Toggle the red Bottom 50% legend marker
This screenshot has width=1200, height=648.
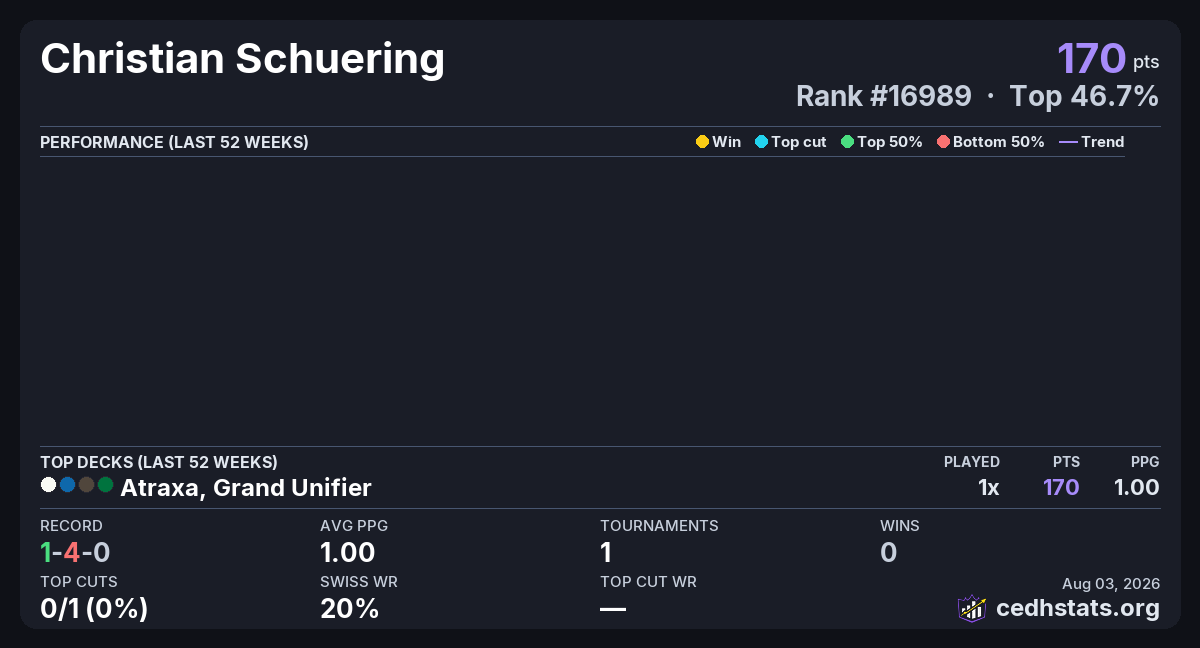(x=943, y=142)
